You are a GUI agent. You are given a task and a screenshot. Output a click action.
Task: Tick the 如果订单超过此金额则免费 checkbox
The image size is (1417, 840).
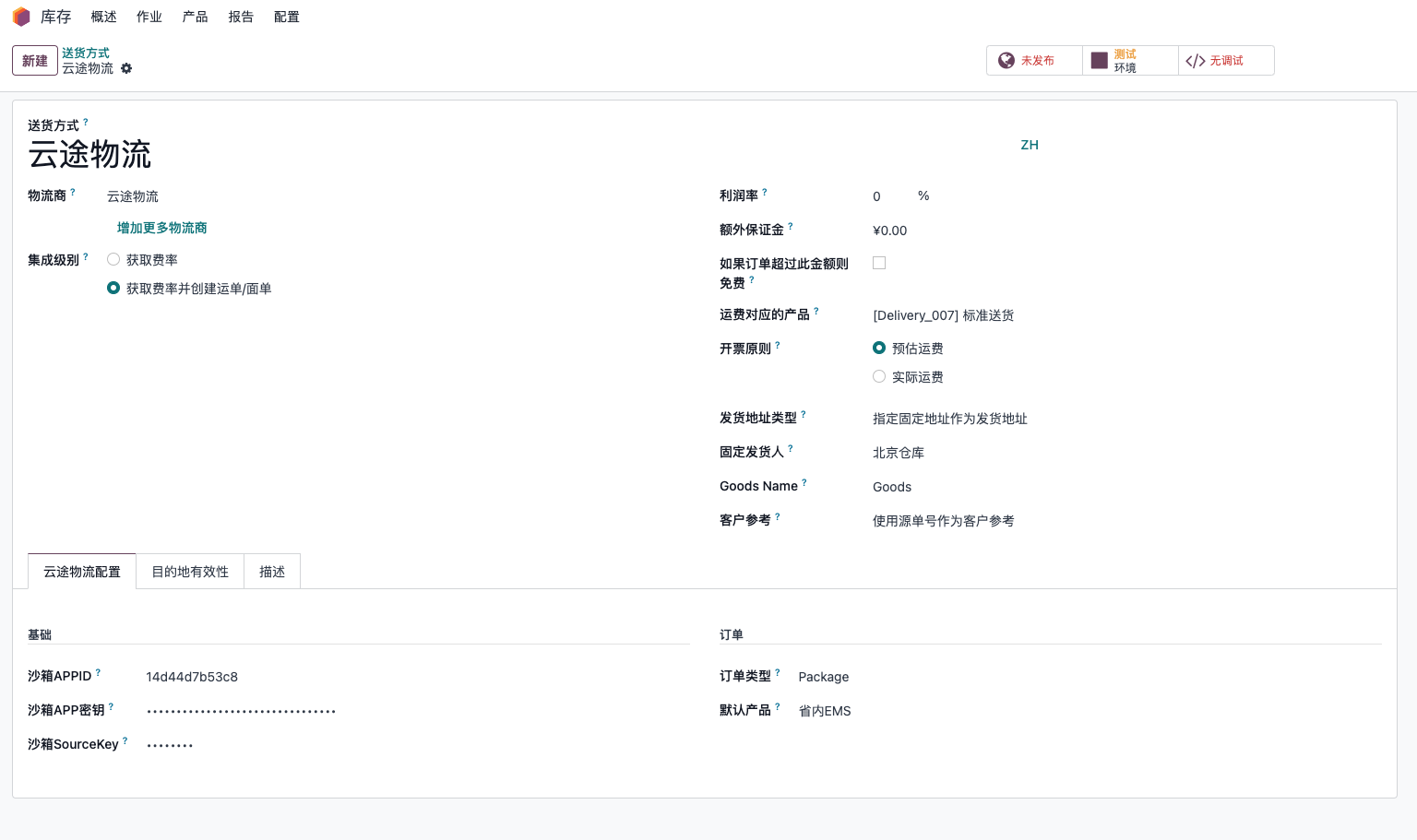click(879, 263)
